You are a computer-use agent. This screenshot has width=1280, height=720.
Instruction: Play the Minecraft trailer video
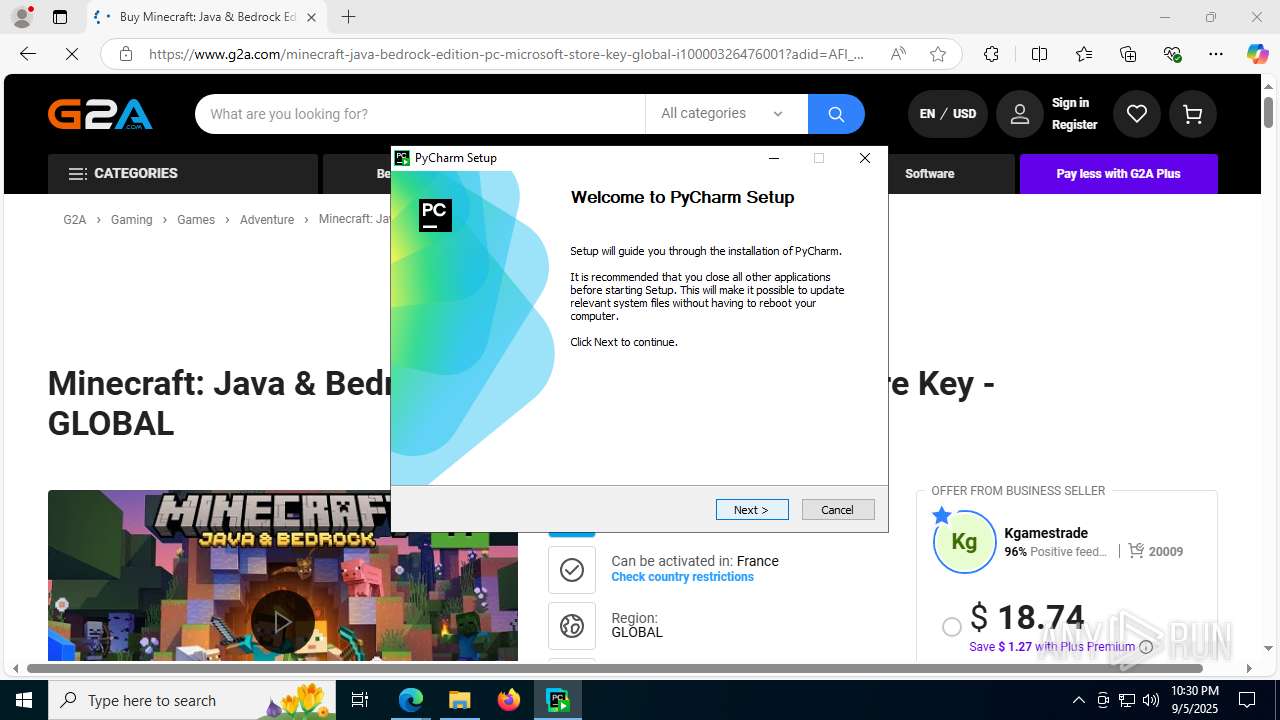(282, 621)
